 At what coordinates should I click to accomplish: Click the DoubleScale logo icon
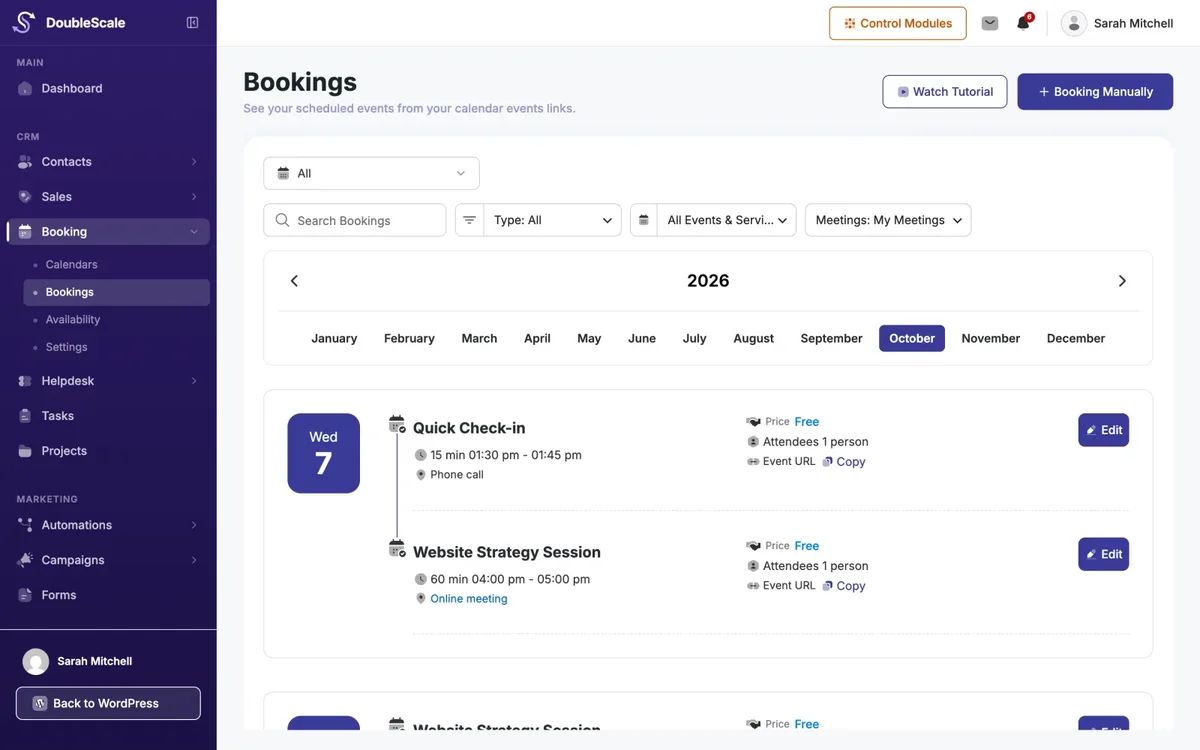tap(24, 22)
